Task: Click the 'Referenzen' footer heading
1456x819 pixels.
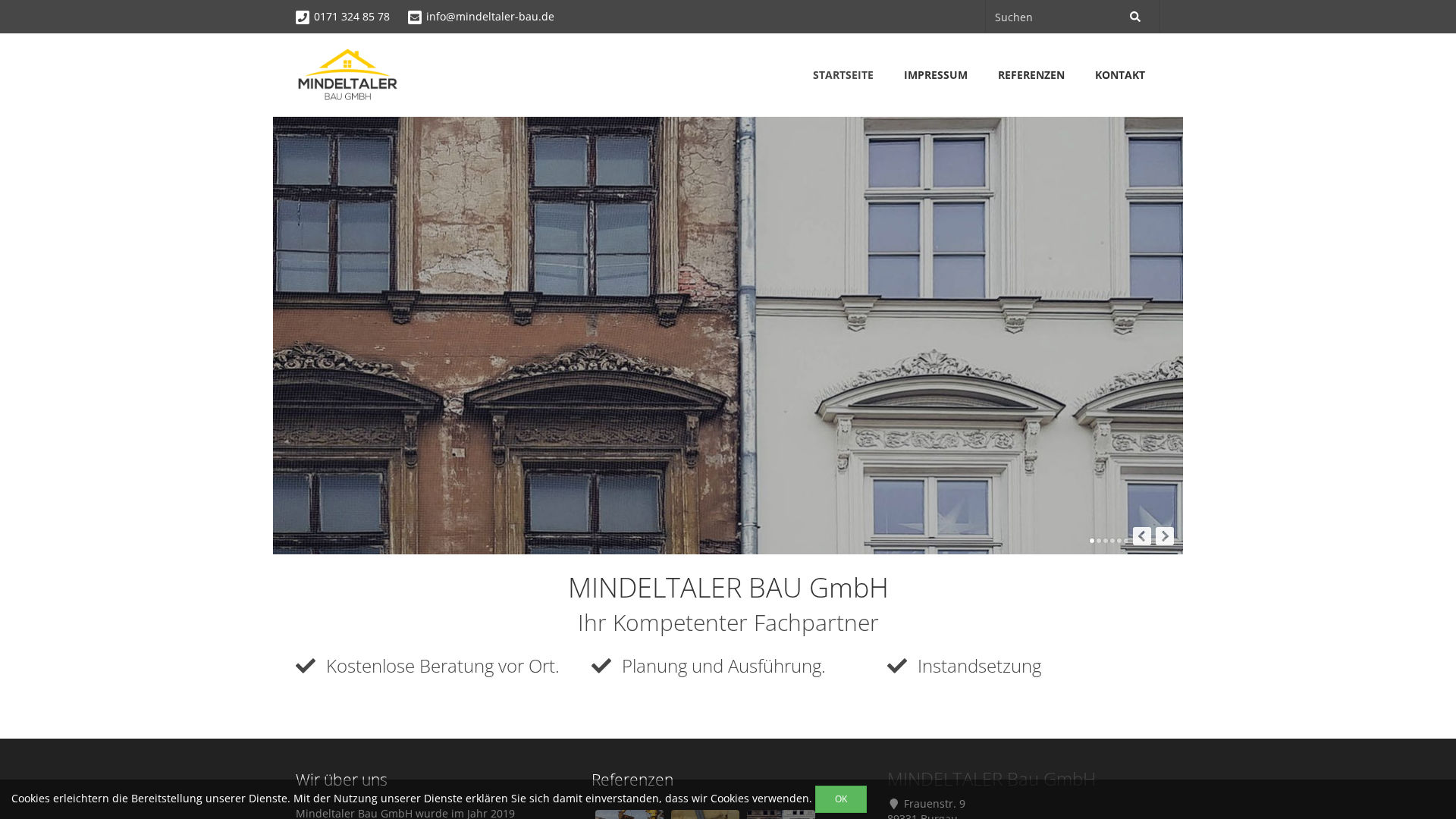Action: coord(632,780)
